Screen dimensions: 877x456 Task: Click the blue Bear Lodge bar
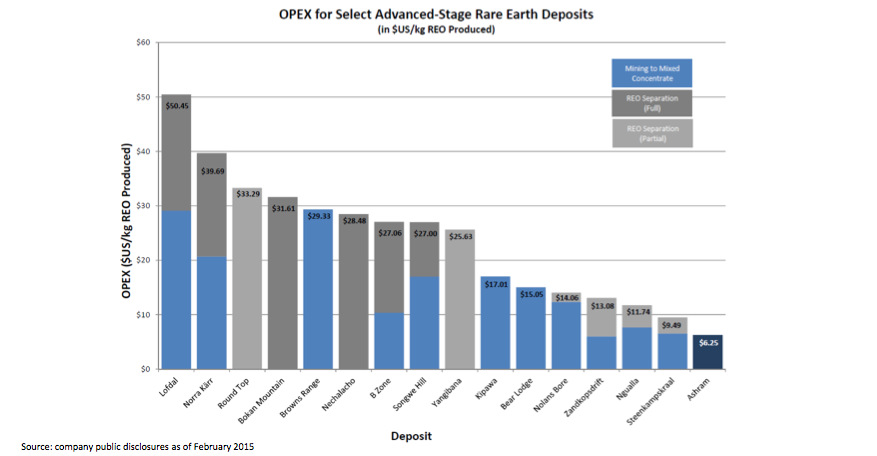[x=530, y=330]
